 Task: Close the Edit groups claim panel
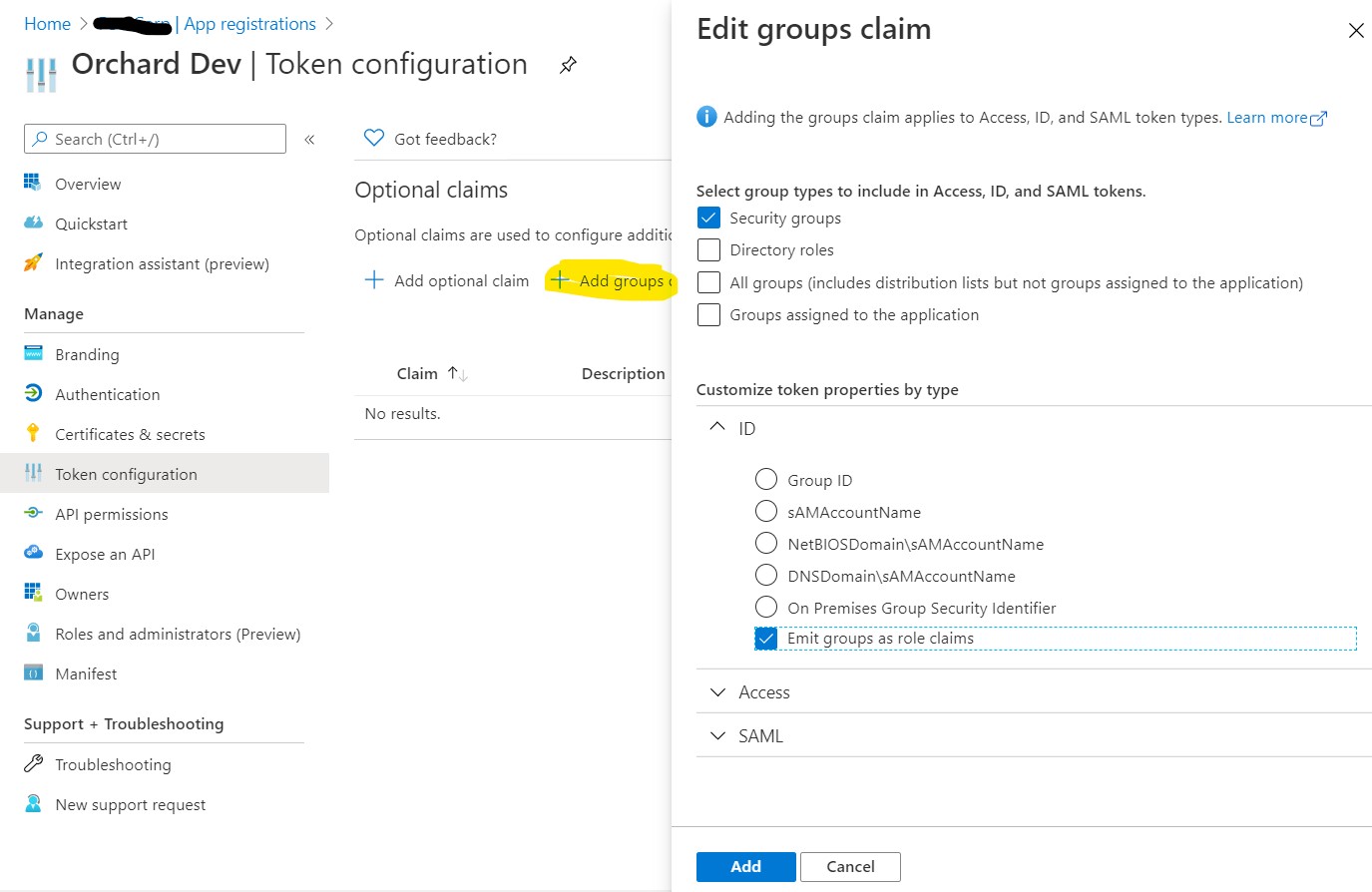pyautogui.click(x=1356, y=31)
